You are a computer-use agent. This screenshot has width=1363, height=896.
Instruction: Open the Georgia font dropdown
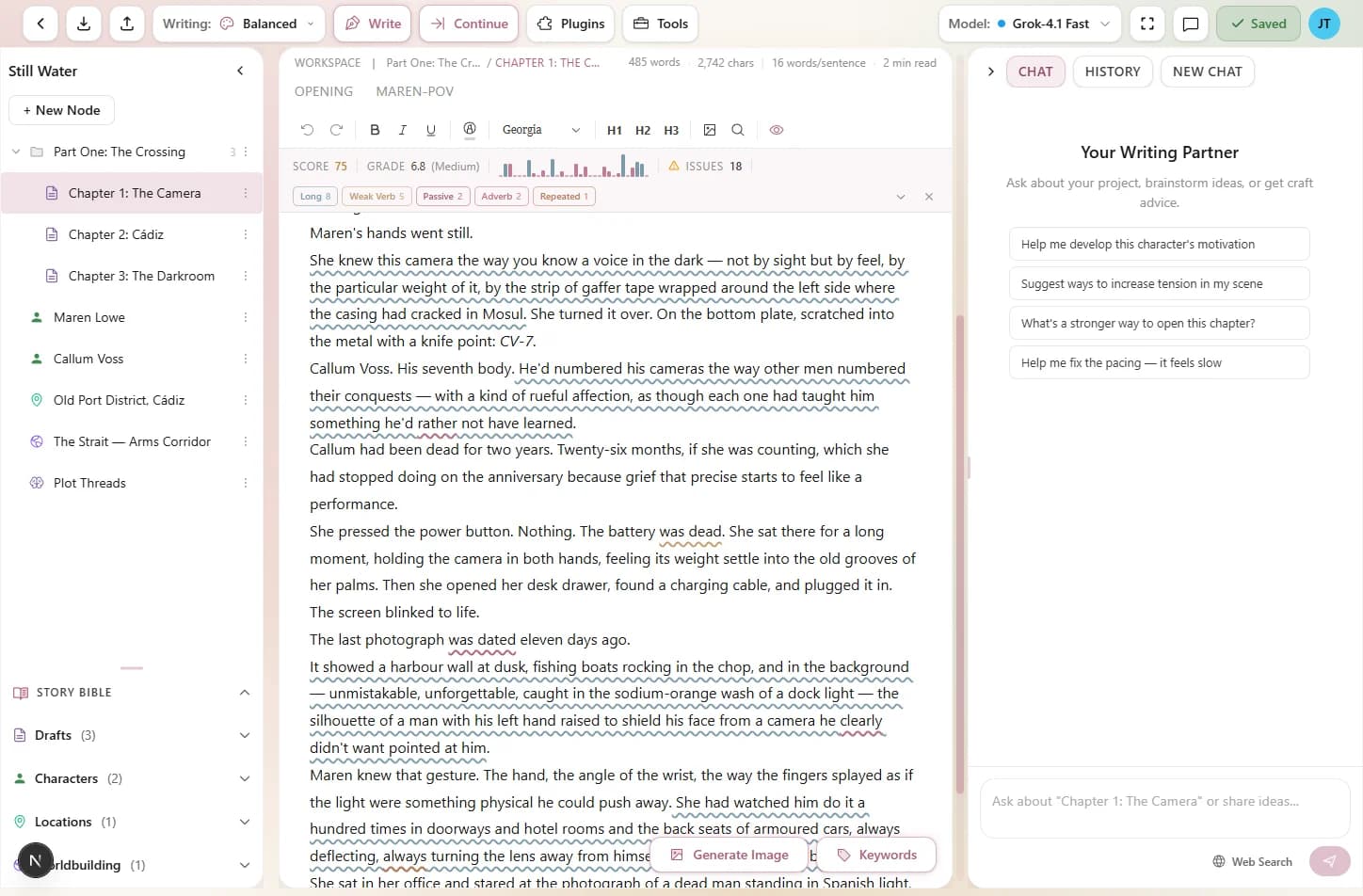[x=540, y=129]
